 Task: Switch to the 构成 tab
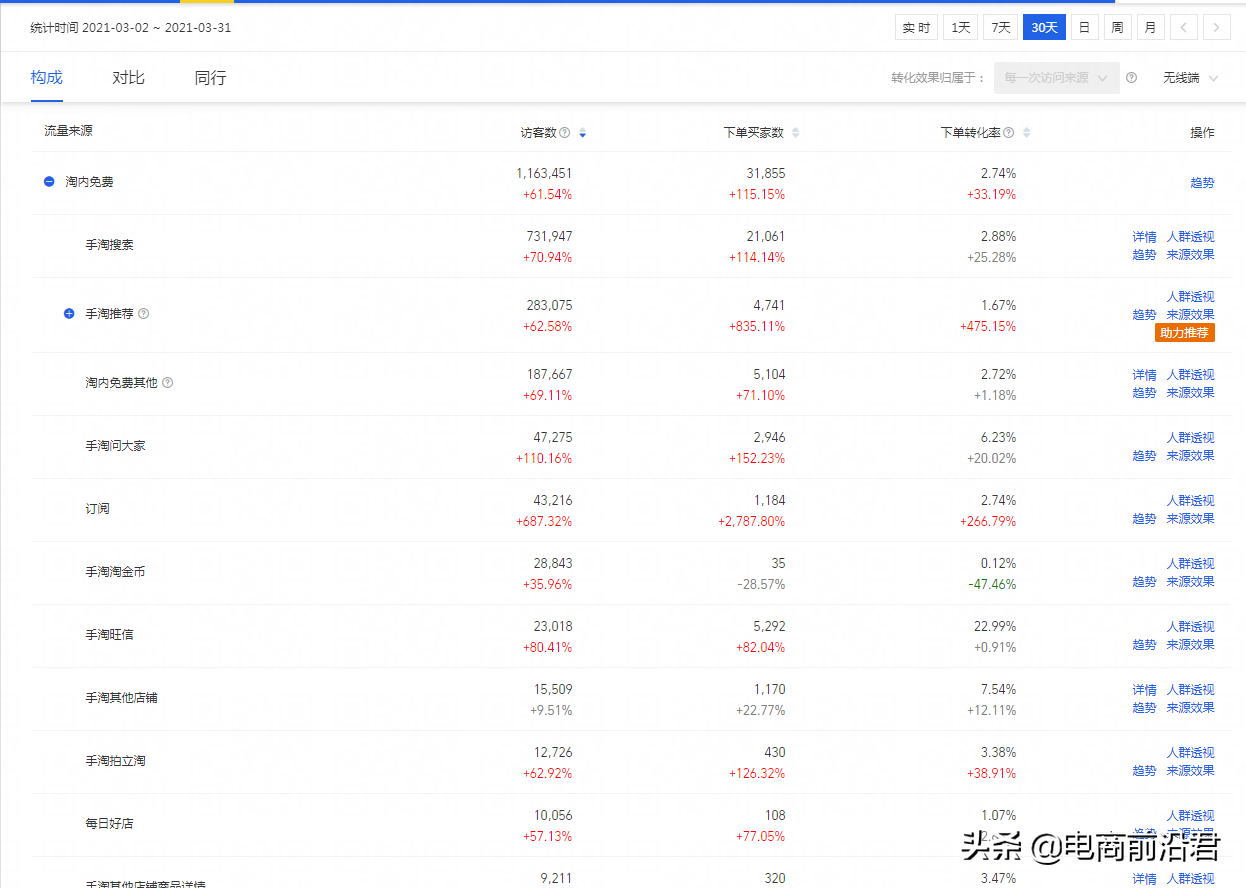[x=47, y=77]
